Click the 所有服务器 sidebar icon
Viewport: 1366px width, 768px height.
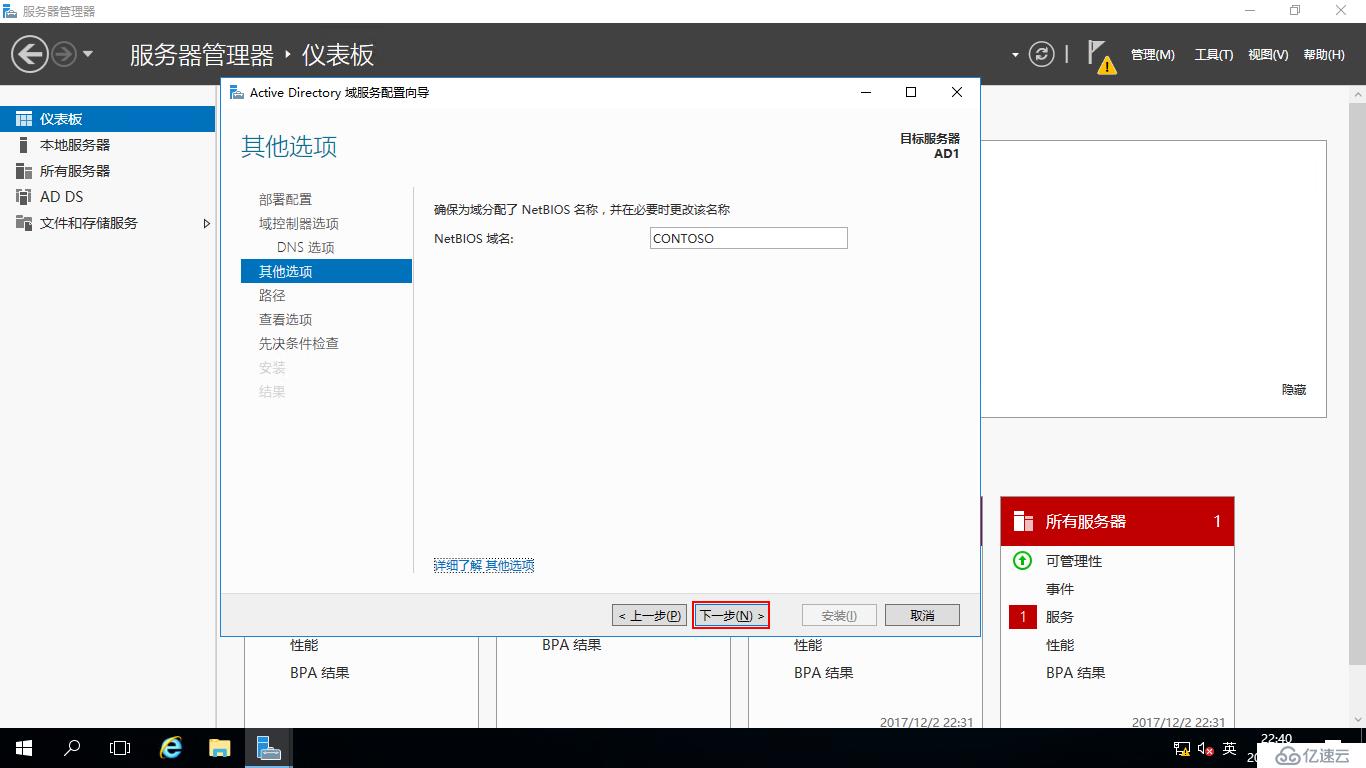point(24,171)
